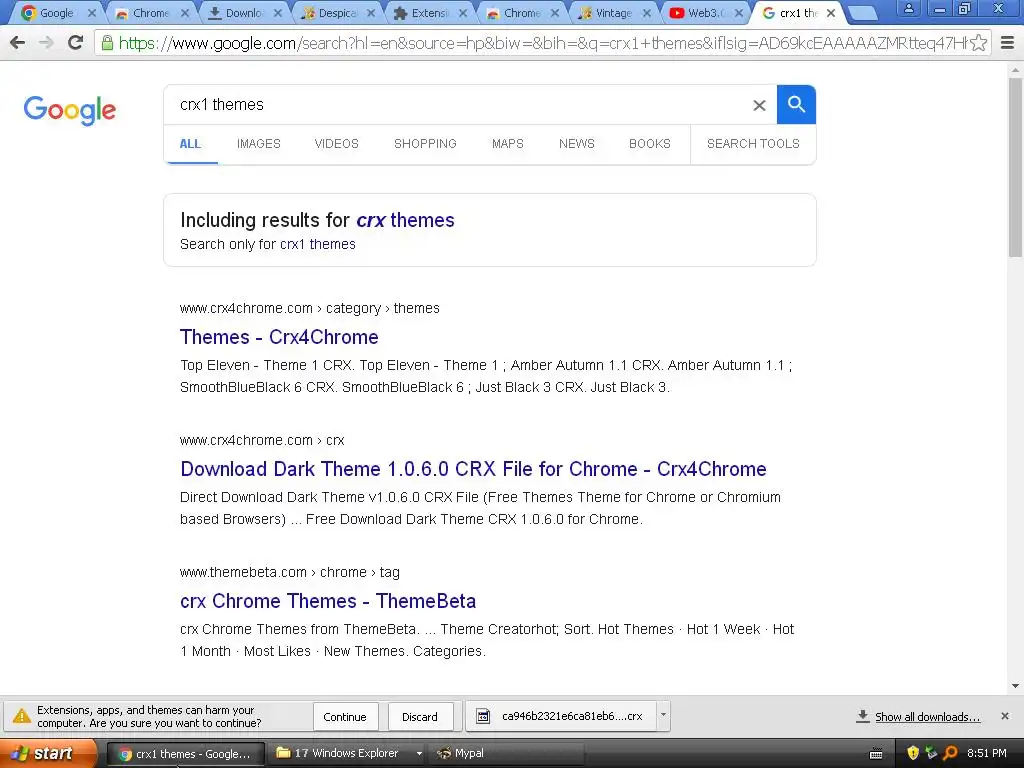The height and width of the screenshot is (768, 1024).
Task: Bookmark this page with the star icon
Action: tap(978, 43)
